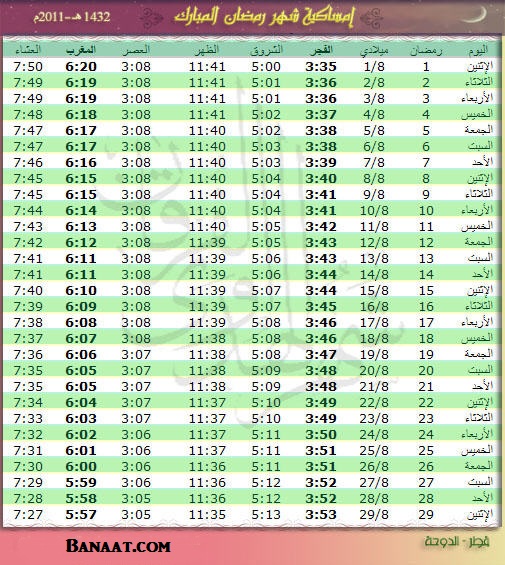Image resolution: width=505 pixels, height=565 pixels.
Task: Click Ramadan day number 20
Action: (426, 370)
